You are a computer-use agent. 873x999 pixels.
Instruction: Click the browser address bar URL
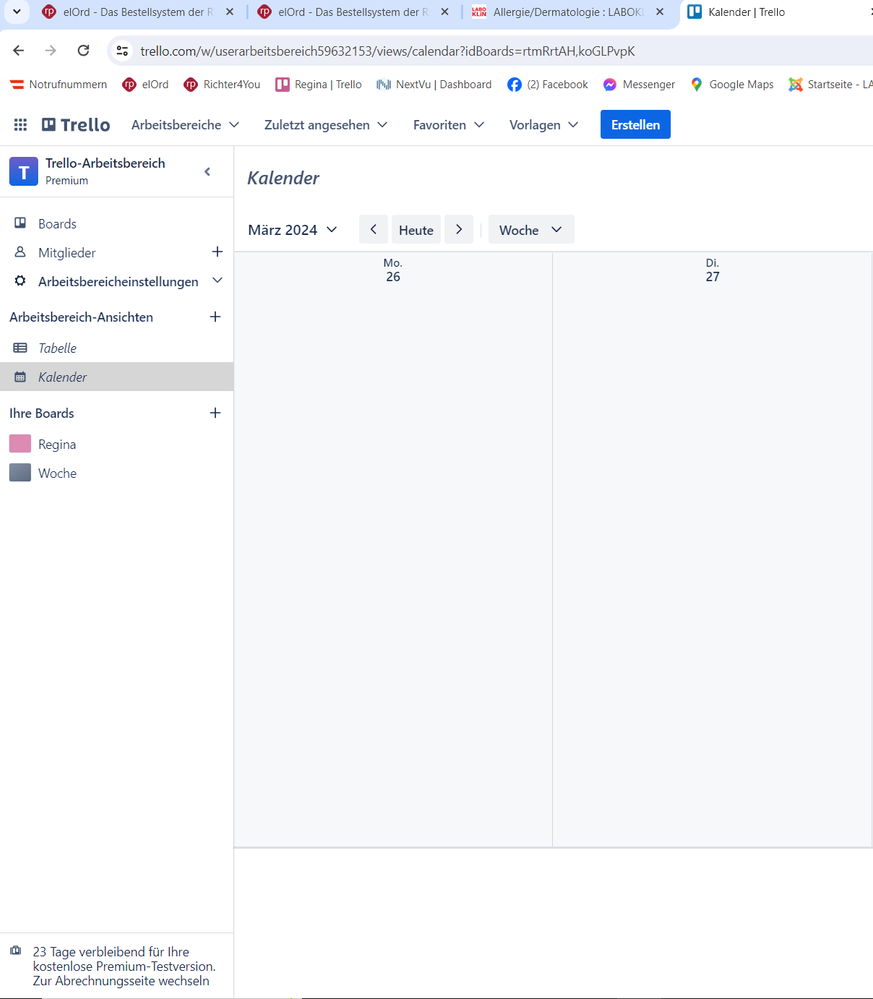tap(387, 51)
